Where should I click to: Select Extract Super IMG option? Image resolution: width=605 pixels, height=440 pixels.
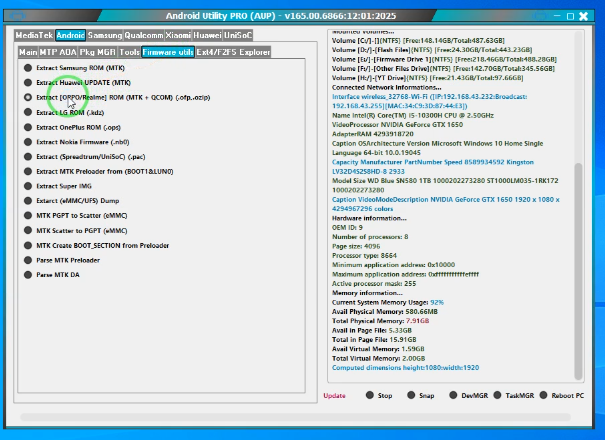[57, 186]
